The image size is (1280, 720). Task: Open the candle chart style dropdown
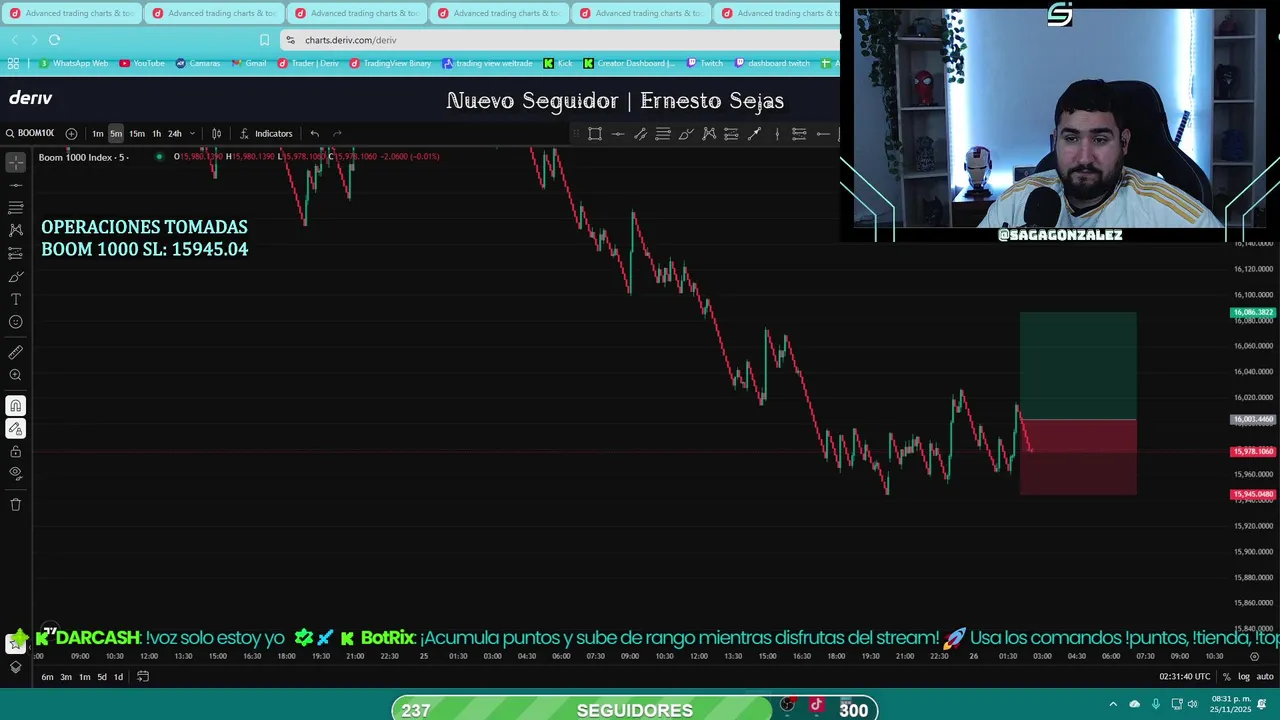(216, 134)
